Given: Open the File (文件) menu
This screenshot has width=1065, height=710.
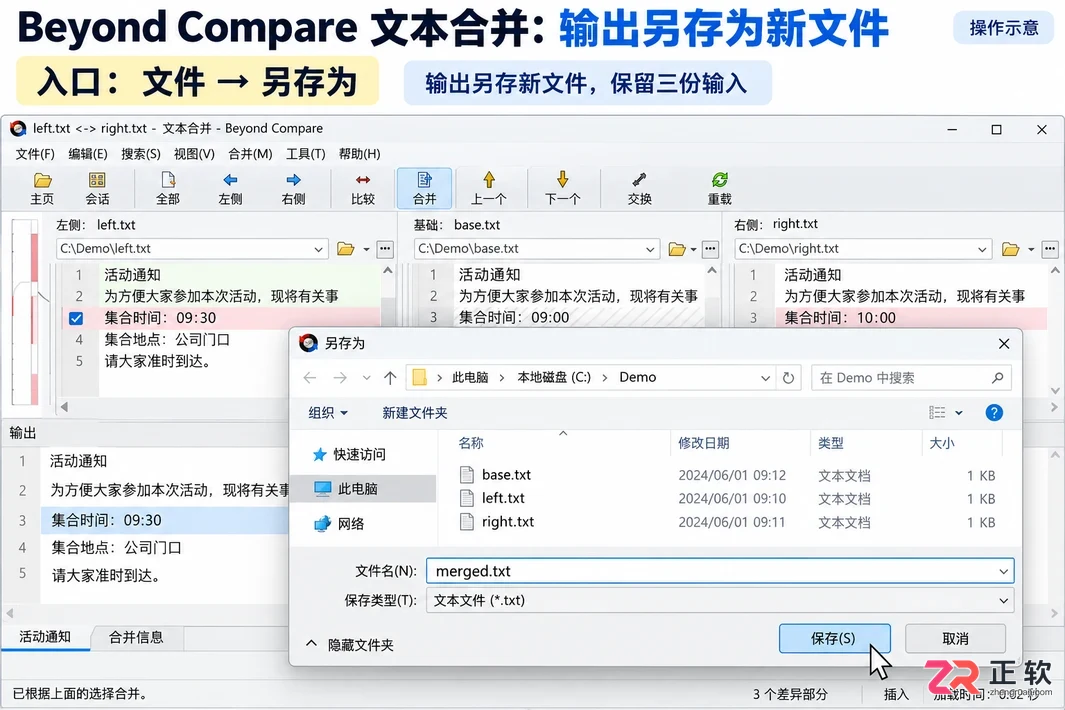Looking at the screenshot, I should [35, 154].
